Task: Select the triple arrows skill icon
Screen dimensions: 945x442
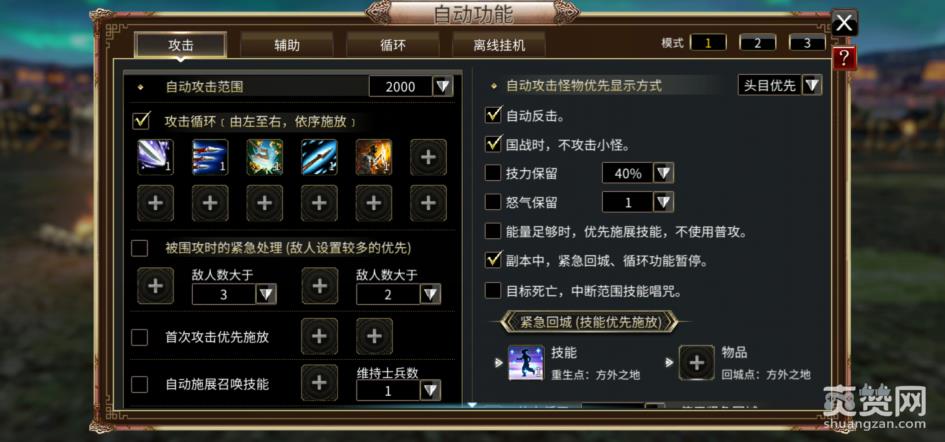Action: tap(210, 157)
